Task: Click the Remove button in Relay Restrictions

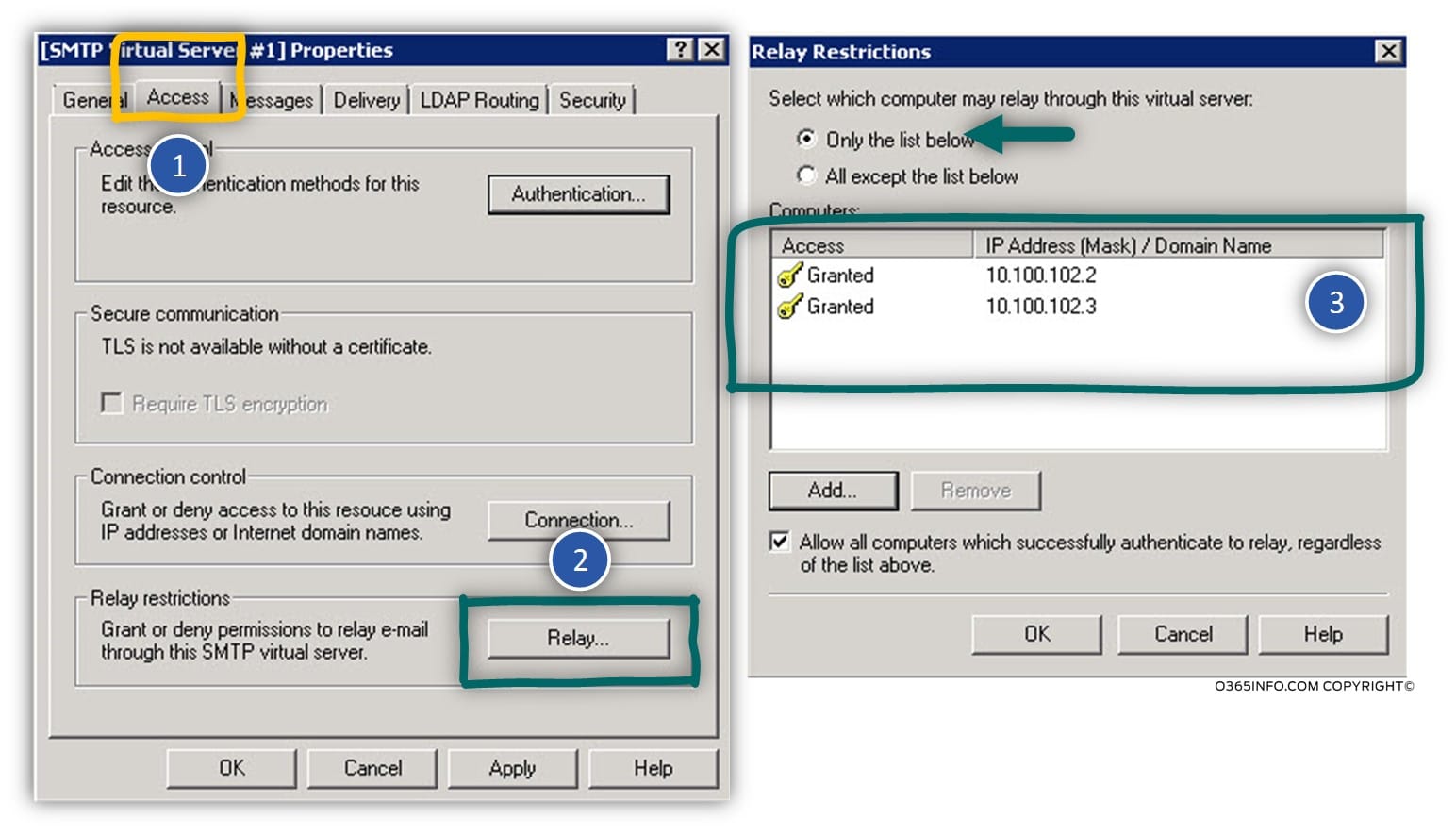Action: click(976, 491)
